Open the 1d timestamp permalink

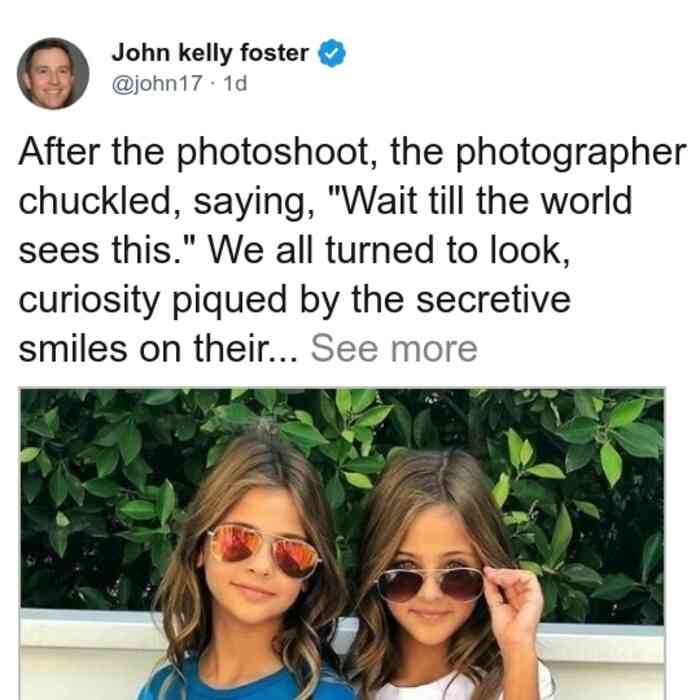[x=235, y=83]
